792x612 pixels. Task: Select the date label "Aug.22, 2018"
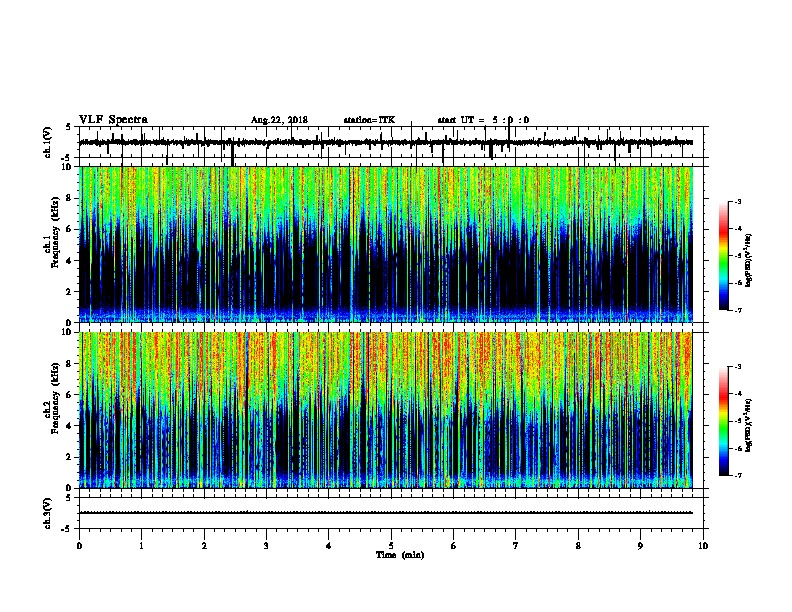point(279,120)
